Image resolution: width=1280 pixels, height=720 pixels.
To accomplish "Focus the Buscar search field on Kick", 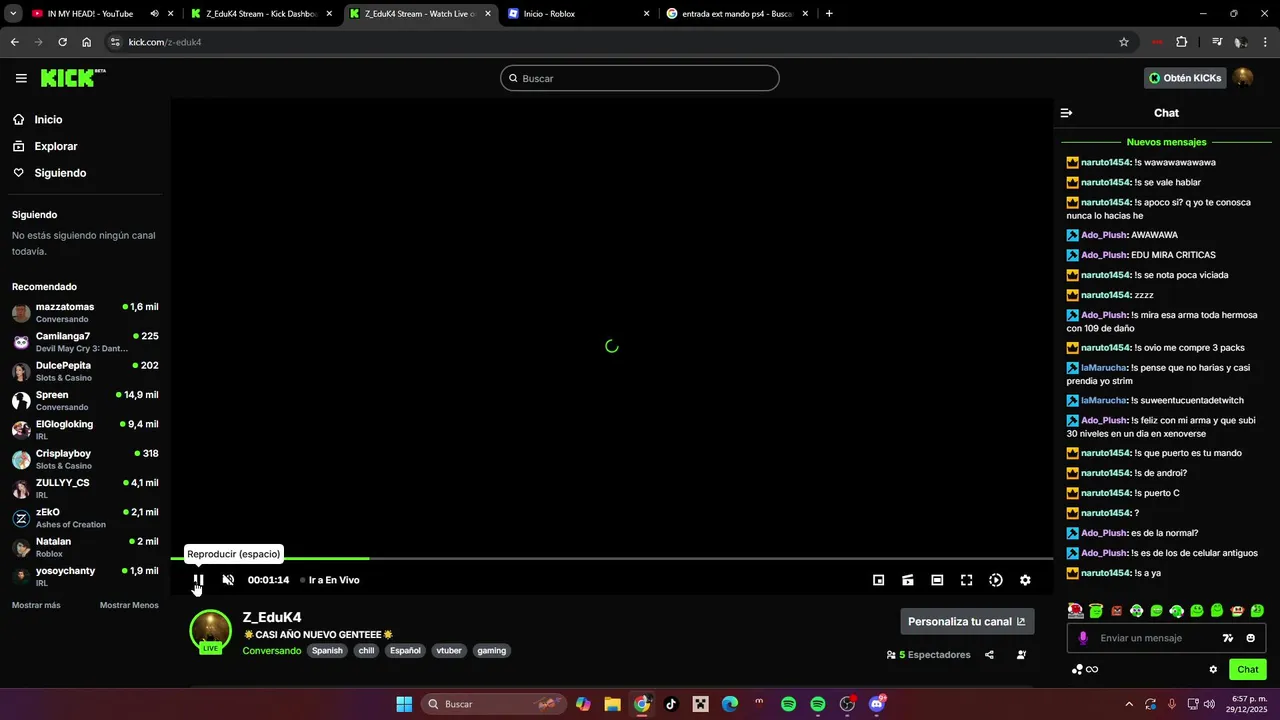I will (x=640, y=78).
